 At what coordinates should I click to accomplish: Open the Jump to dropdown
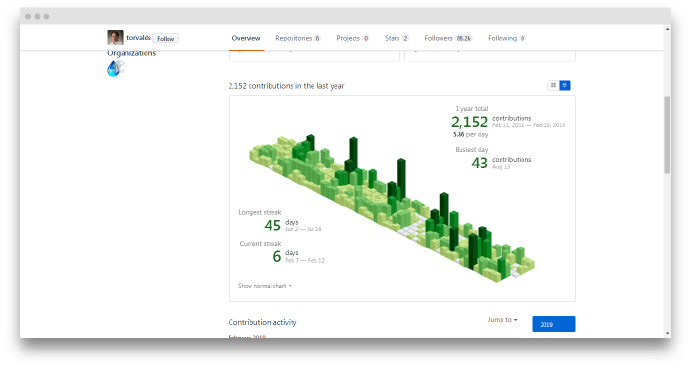click(502, 320)
